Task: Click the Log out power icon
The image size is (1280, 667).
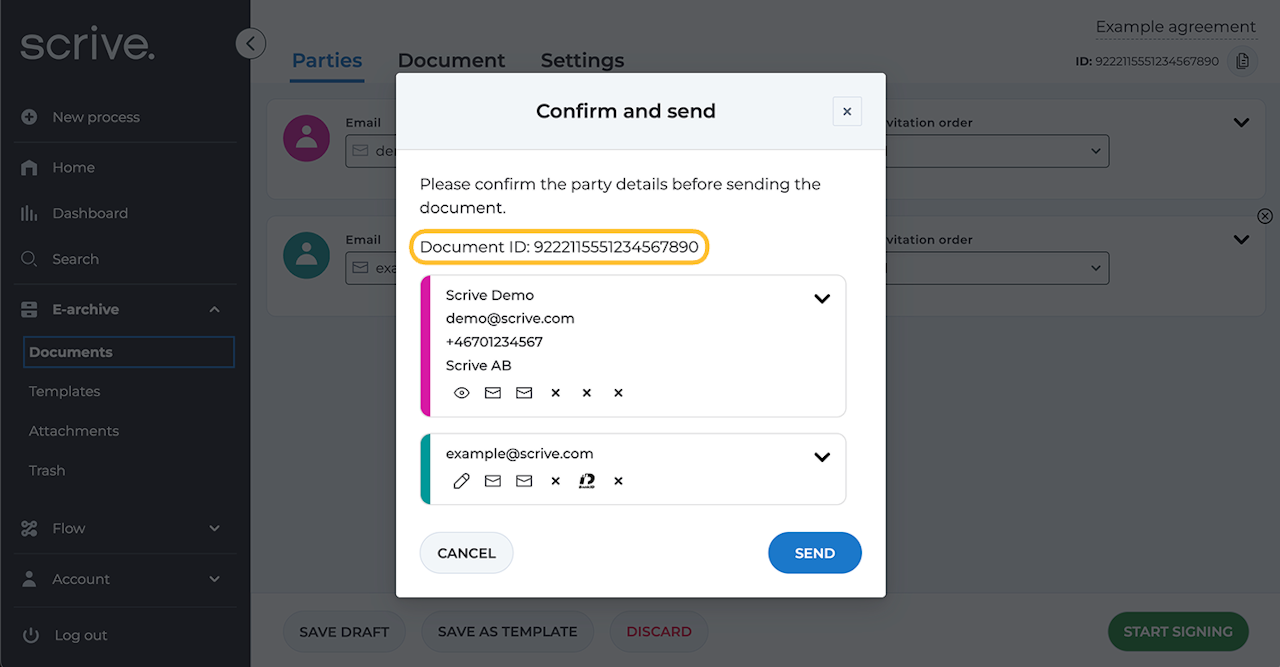Action: point(30,635)
